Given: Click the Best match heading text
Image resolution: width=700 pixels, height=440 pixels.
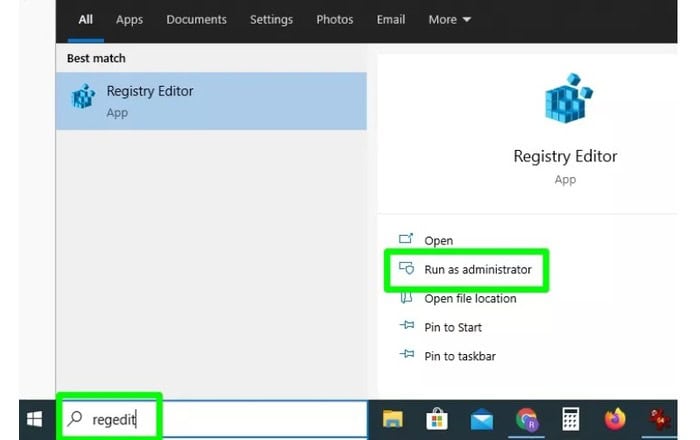Looking at the screenshot, I should point(96,58).
